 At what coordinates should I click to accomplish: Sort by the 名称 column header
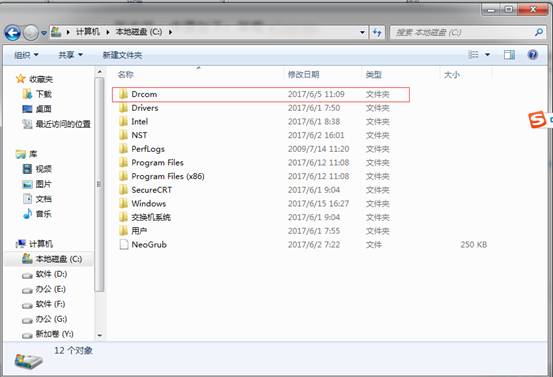(x=126, y=74)
